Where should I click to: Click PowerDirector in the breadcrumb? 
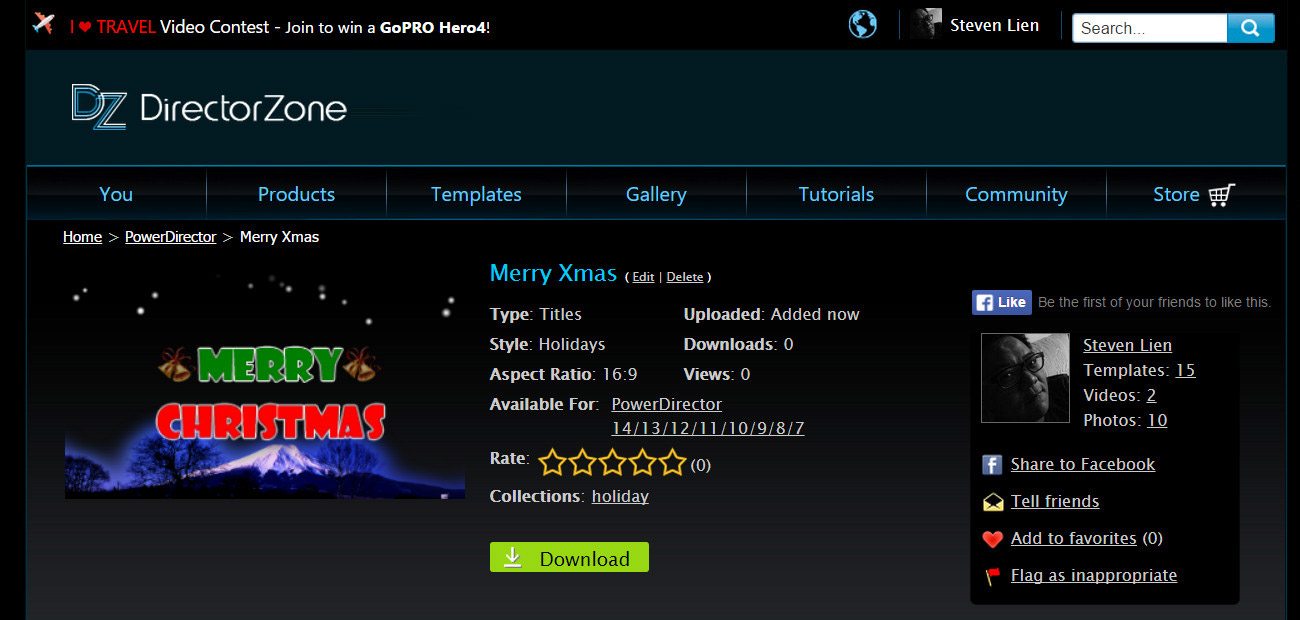[170, 237]
